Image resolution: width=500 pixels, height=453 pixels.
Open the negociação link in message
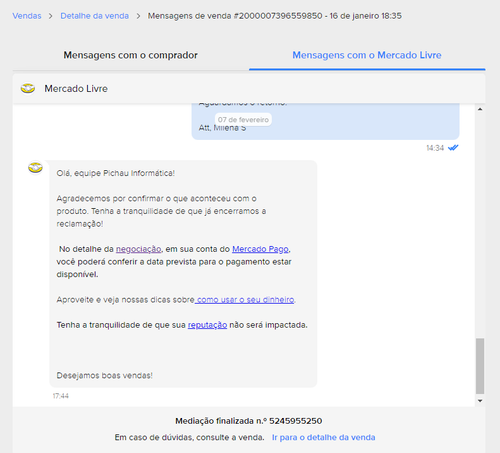(138, 249)
